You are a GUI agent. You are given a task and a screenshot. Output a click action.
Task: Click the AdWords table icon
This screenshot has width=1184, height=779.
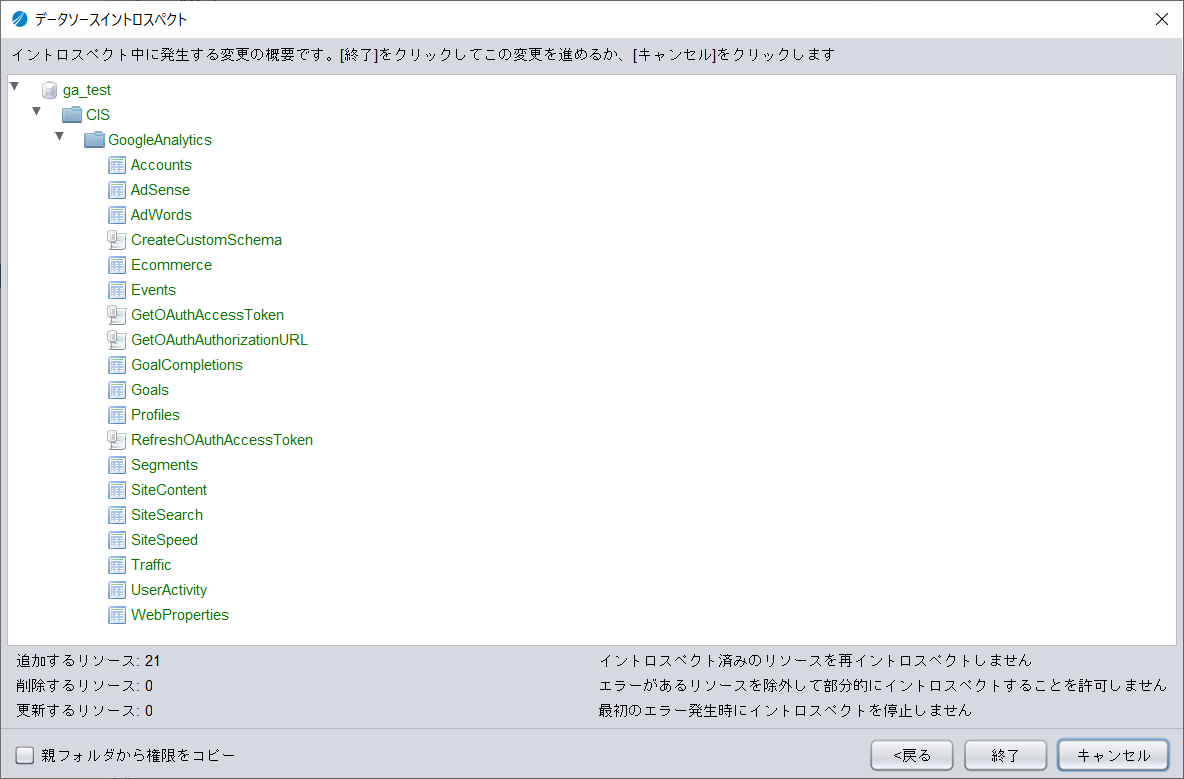click(117, 215)
